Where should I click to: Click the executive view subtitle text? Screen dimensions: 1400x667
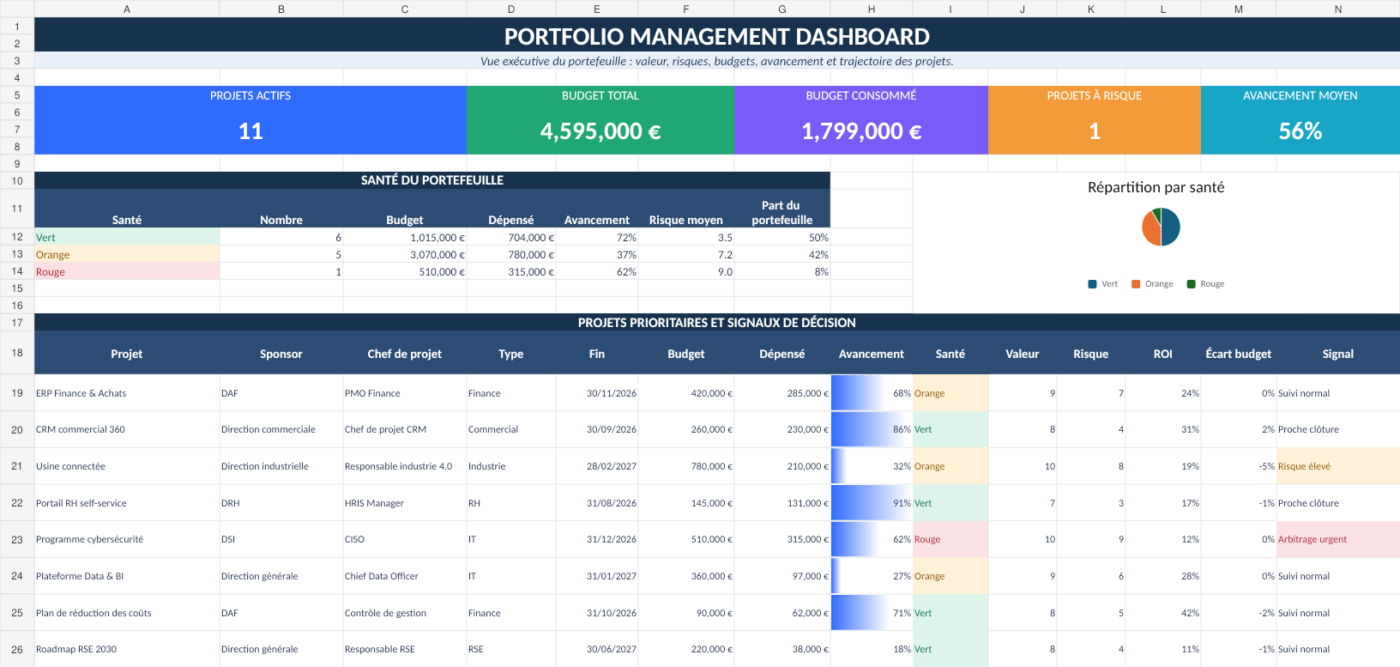click(717, 61)
